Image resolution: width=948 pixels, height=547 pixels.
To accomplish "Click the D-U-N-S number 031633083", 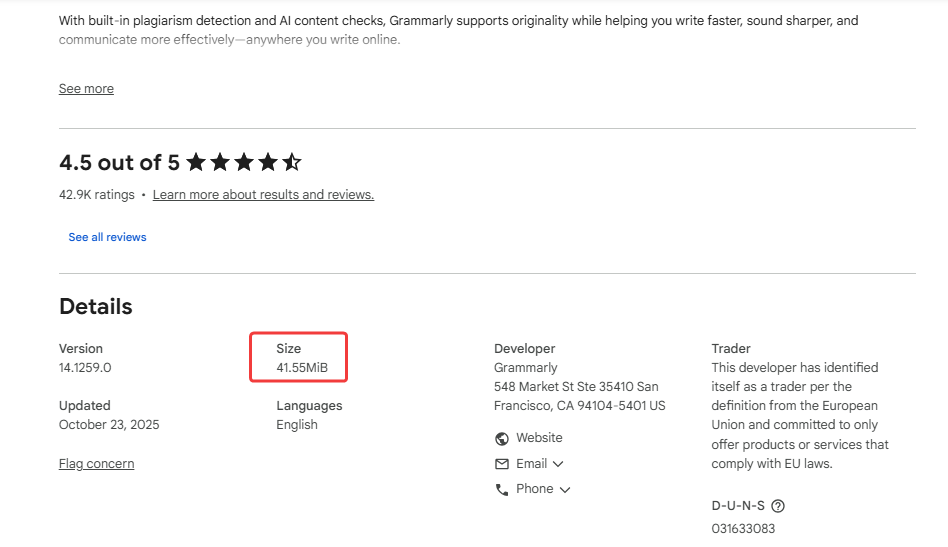I will (743, 528).
